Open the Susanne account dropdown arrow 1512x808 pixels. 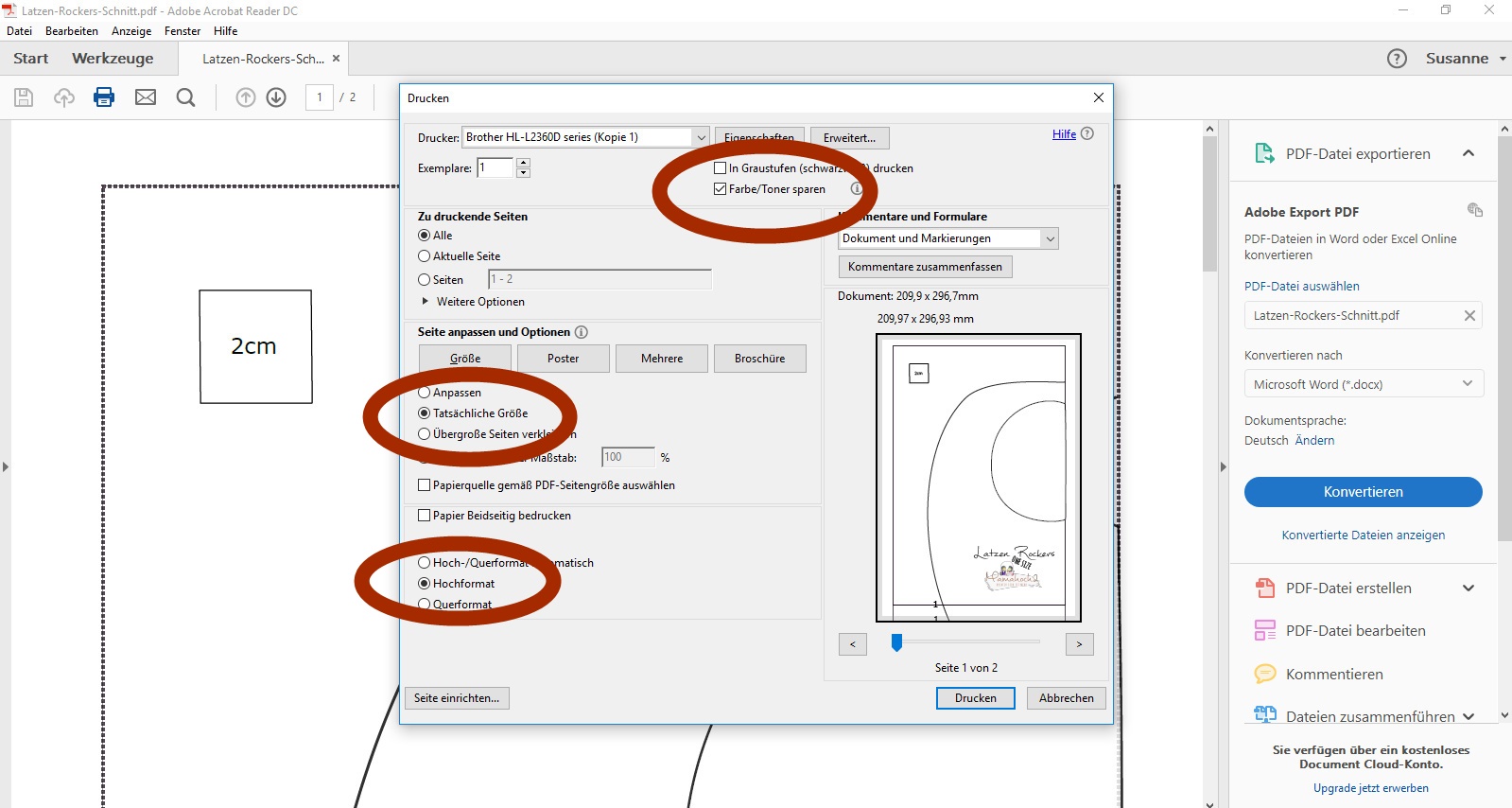(x=1503, y=59)
